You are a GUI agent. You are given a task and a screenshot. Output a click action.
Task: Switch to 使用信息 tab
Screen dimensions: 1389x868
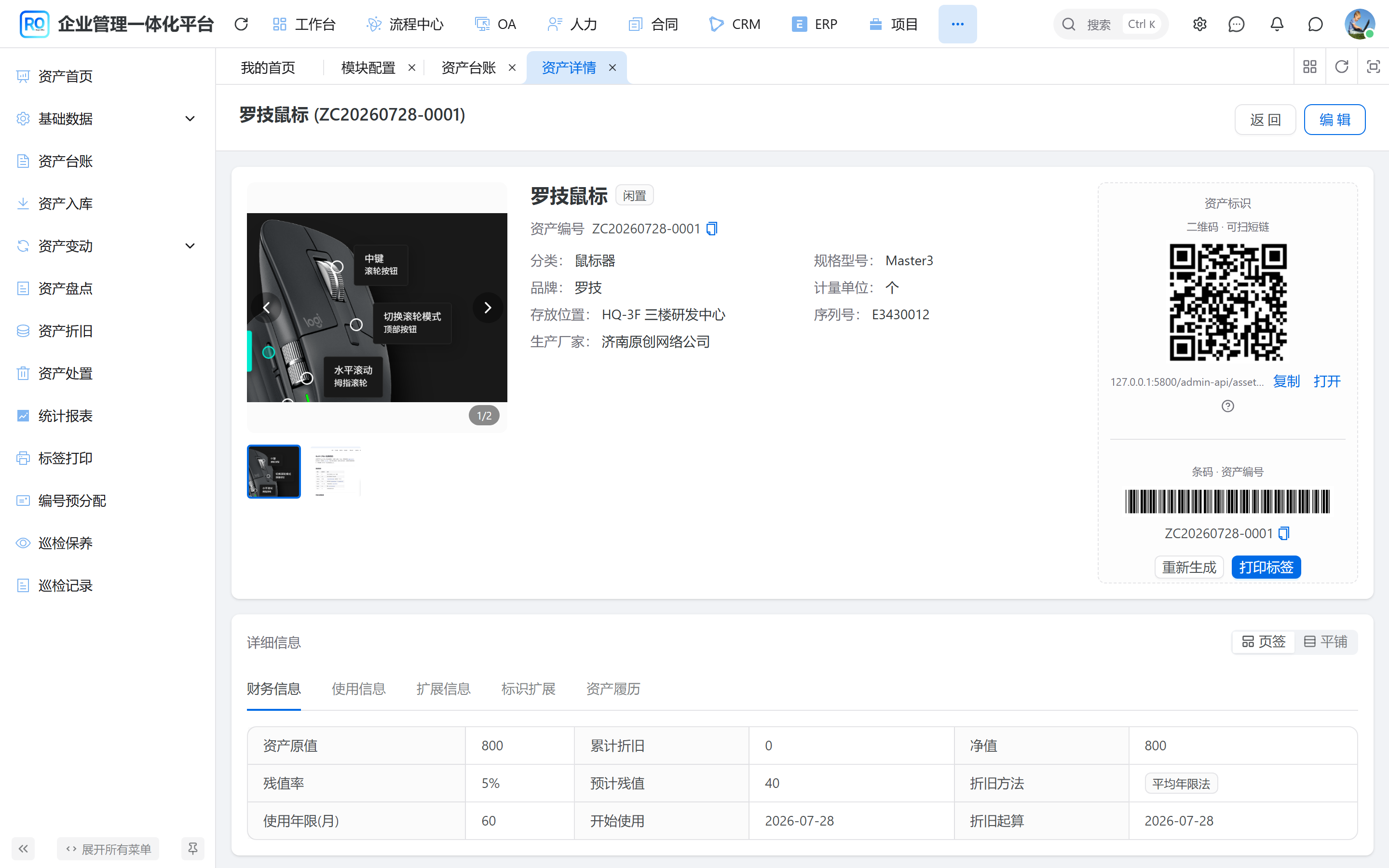[359, 689]
